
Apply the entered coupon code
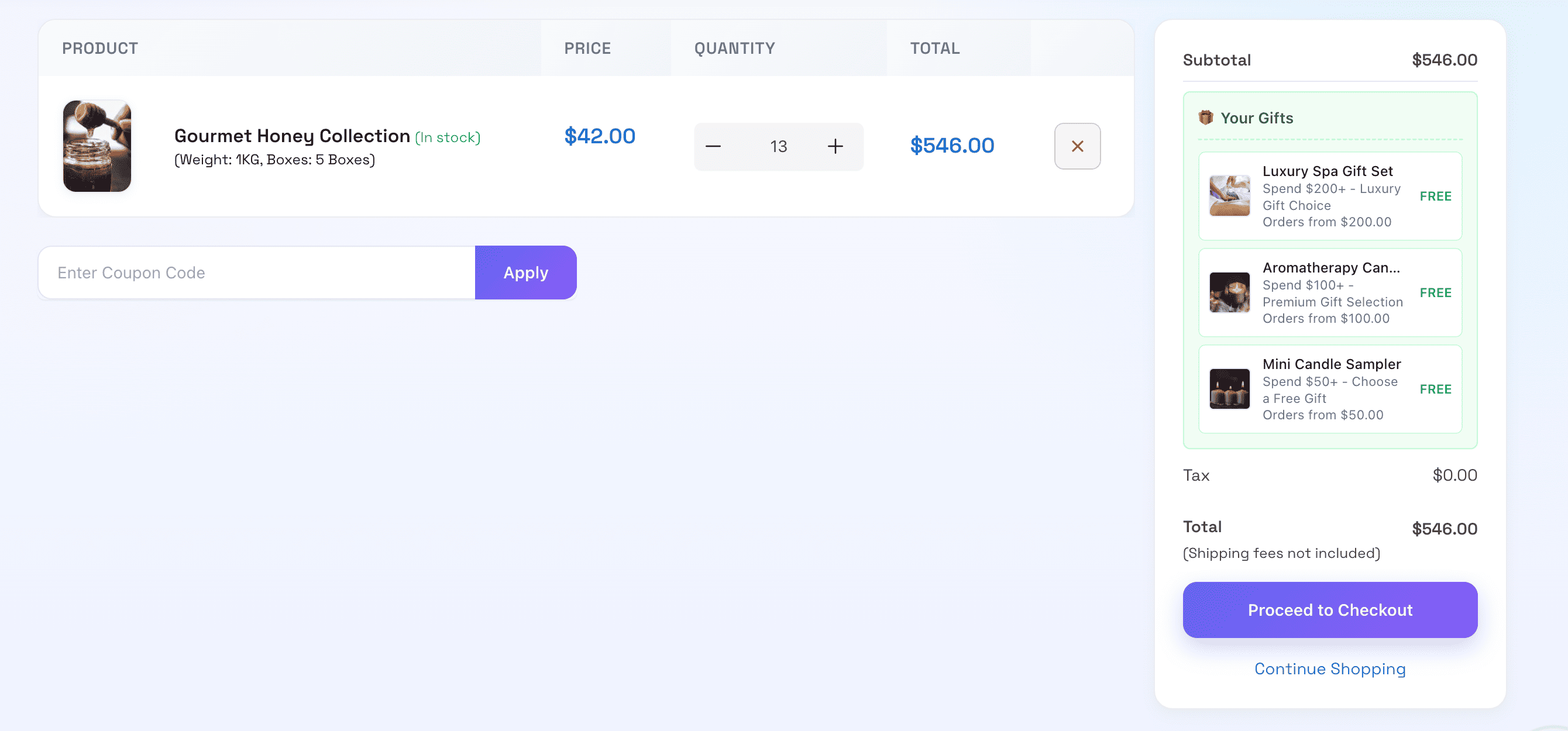(525, 272)
